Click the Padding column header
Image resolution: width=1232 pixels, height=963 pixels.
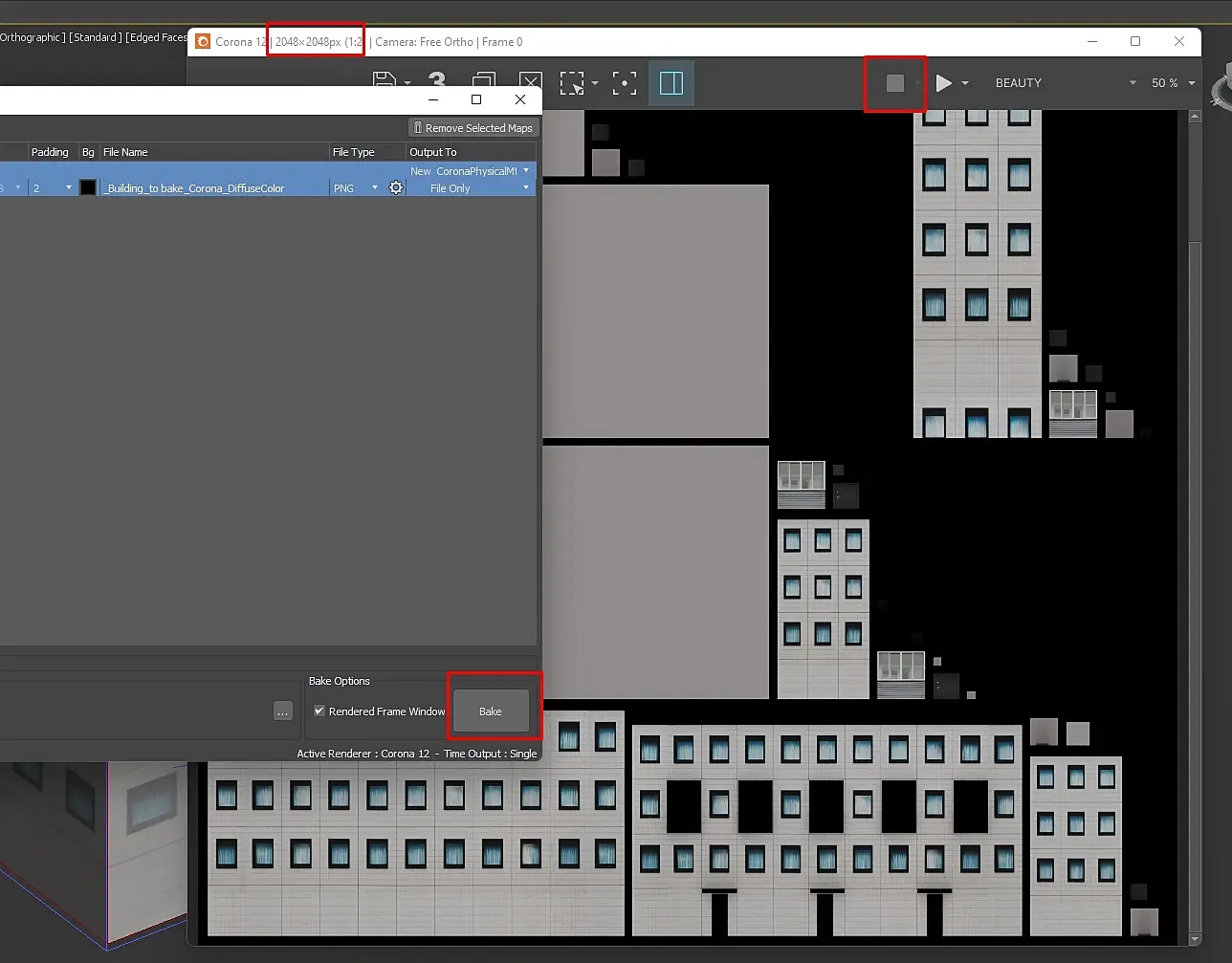click(50, 152)
